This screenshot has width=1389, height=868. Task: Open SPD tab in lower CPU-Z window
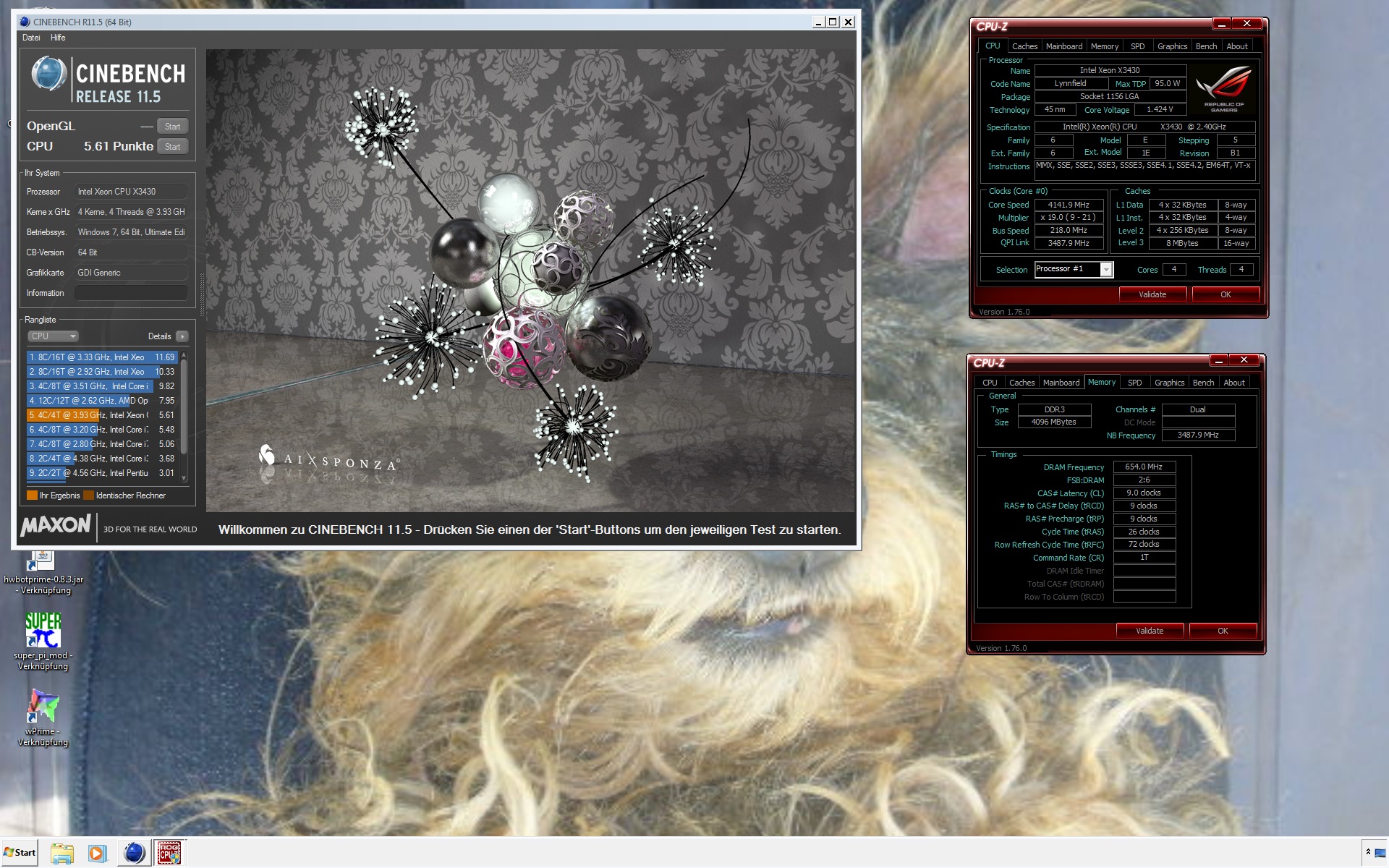click(1135, 383)
